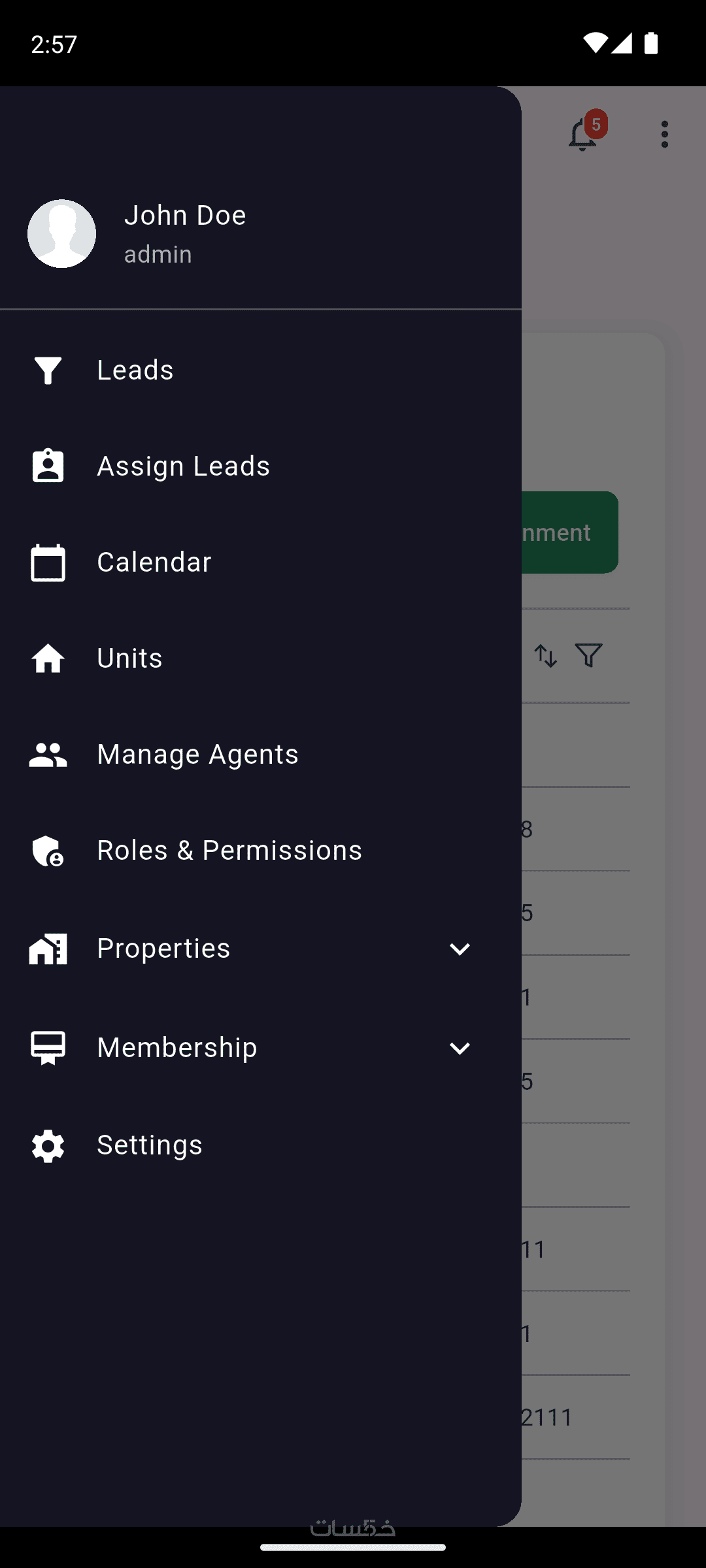Screen dimensions: 706x1568
Task: Go to Roles & Permissions
Action: [x=229, y=851]
